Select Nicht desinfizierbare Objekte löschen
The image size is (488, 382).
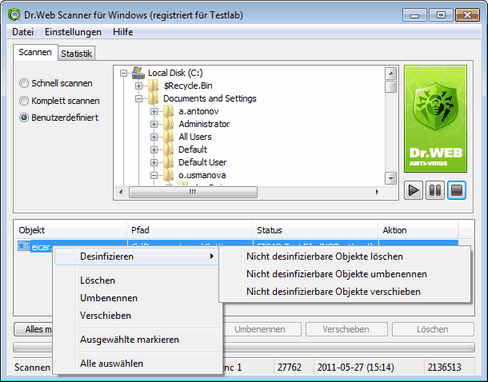[345, 257]
